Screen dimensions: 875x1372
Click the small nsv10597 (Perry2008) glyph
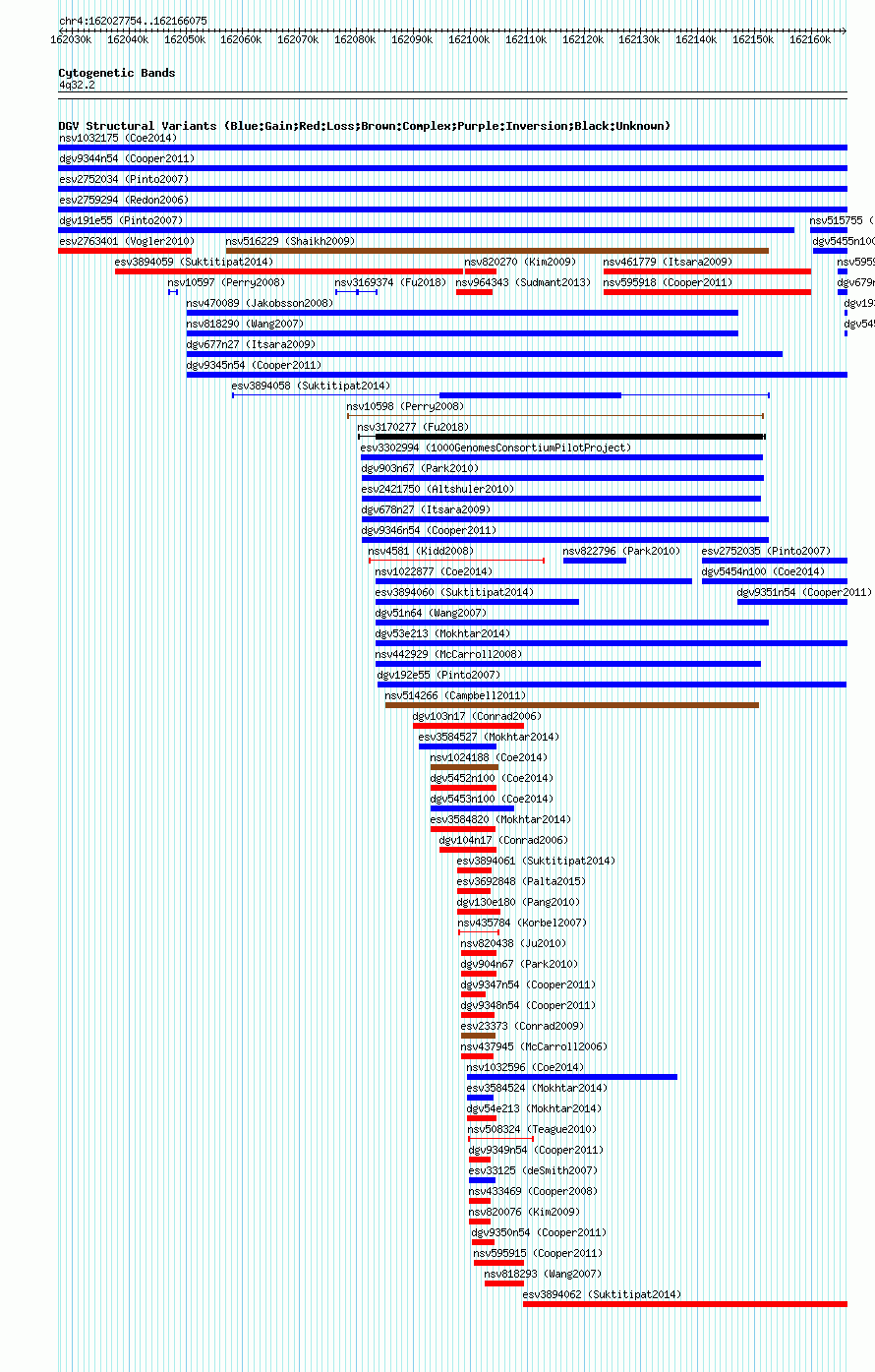tap(173, 292)
